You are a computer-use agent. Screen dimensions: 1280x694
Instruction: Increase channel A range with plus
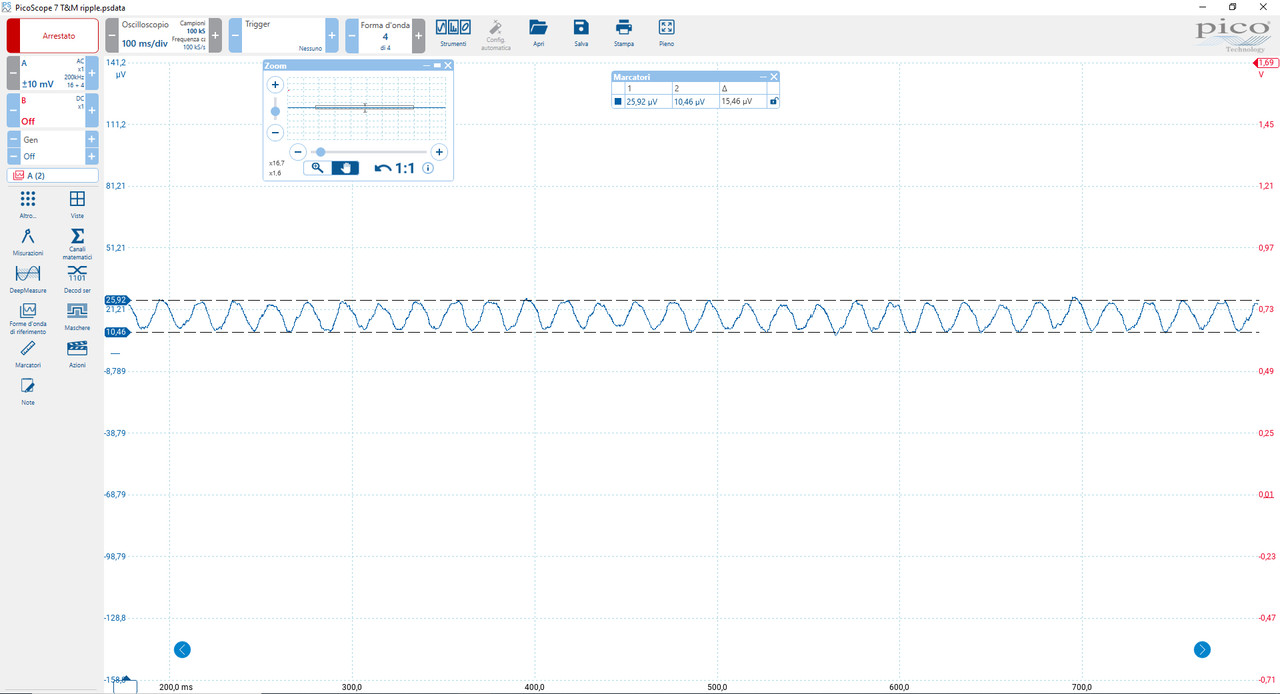pyautogui.click(x=92, y=73)
